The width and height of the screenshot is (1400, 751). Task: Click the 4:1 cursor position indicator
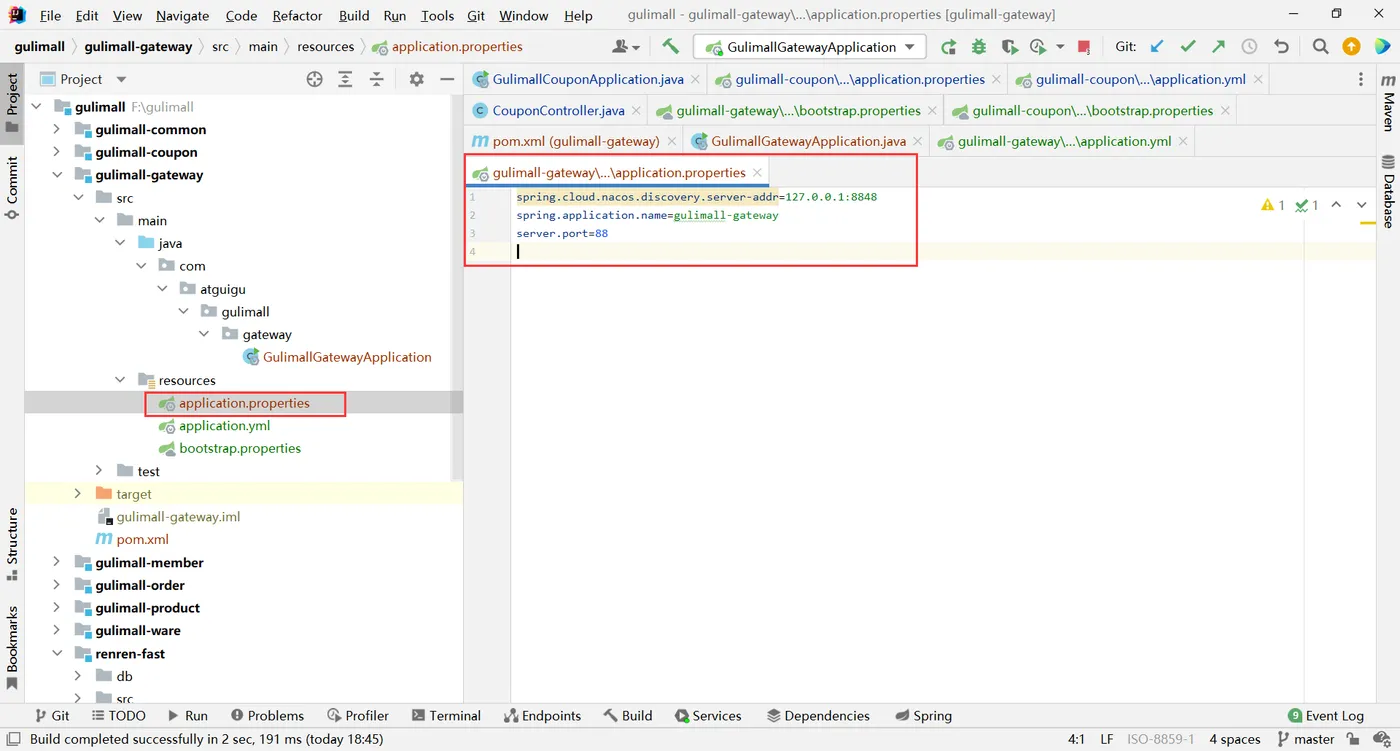[1076, 739]
